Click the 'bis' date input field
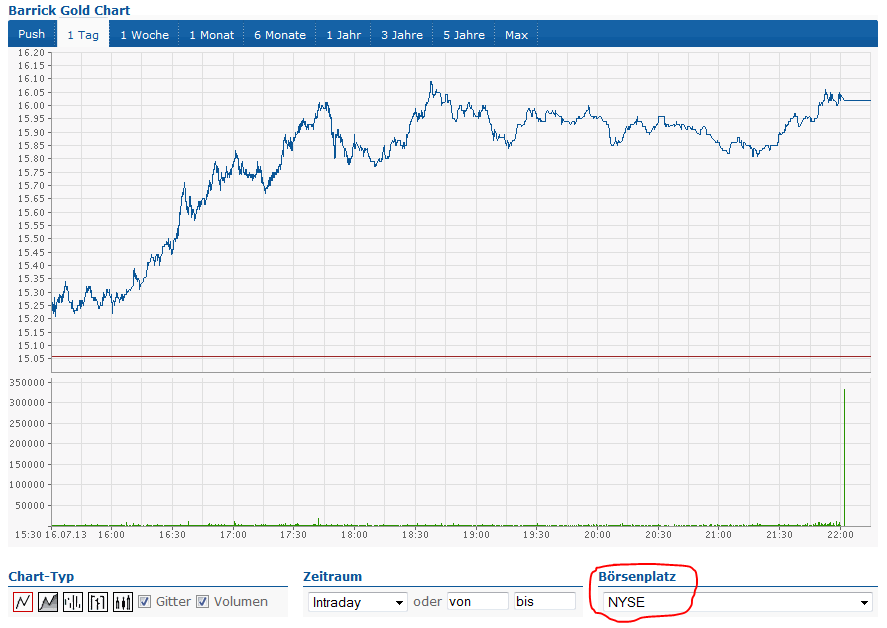Viewport: 887px width, 628px height. tap(545, 601)
